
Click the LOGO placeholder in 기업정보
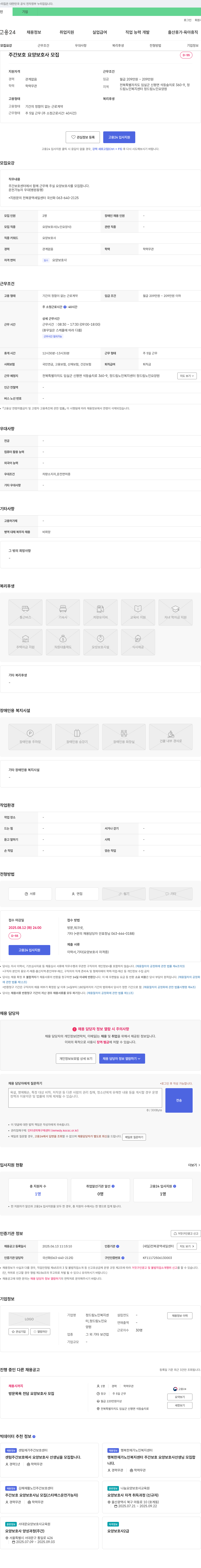pyautogui.click(x=29, y=1319)
